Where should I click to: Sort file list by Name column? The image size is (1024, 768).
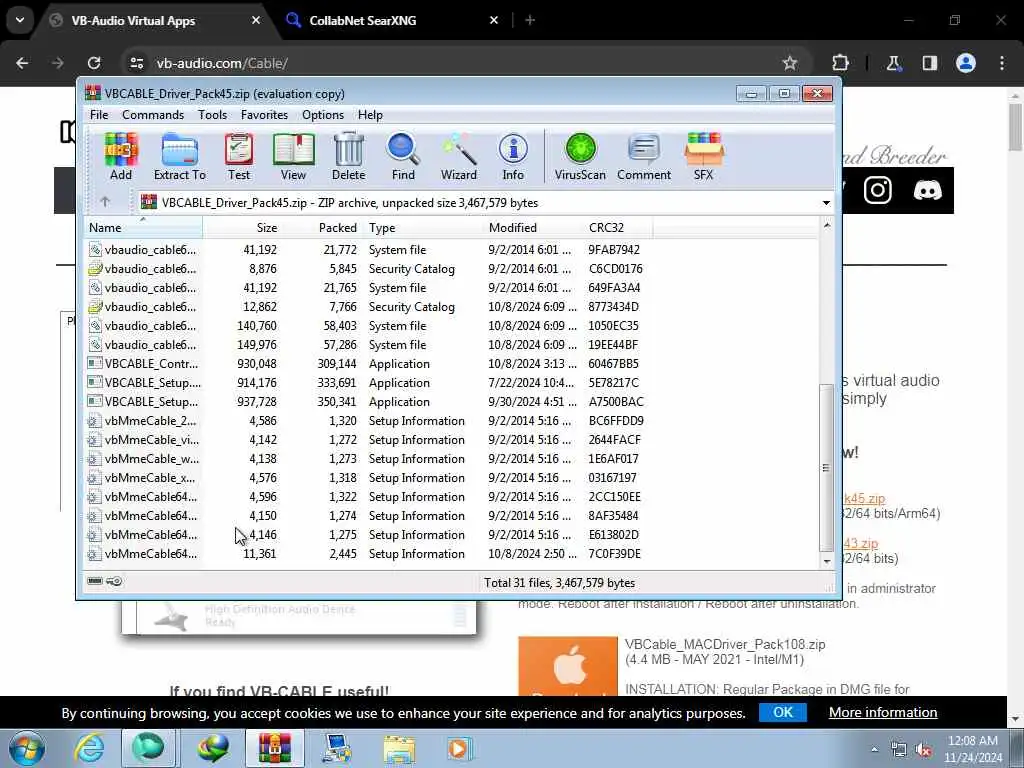pos(144,228)
